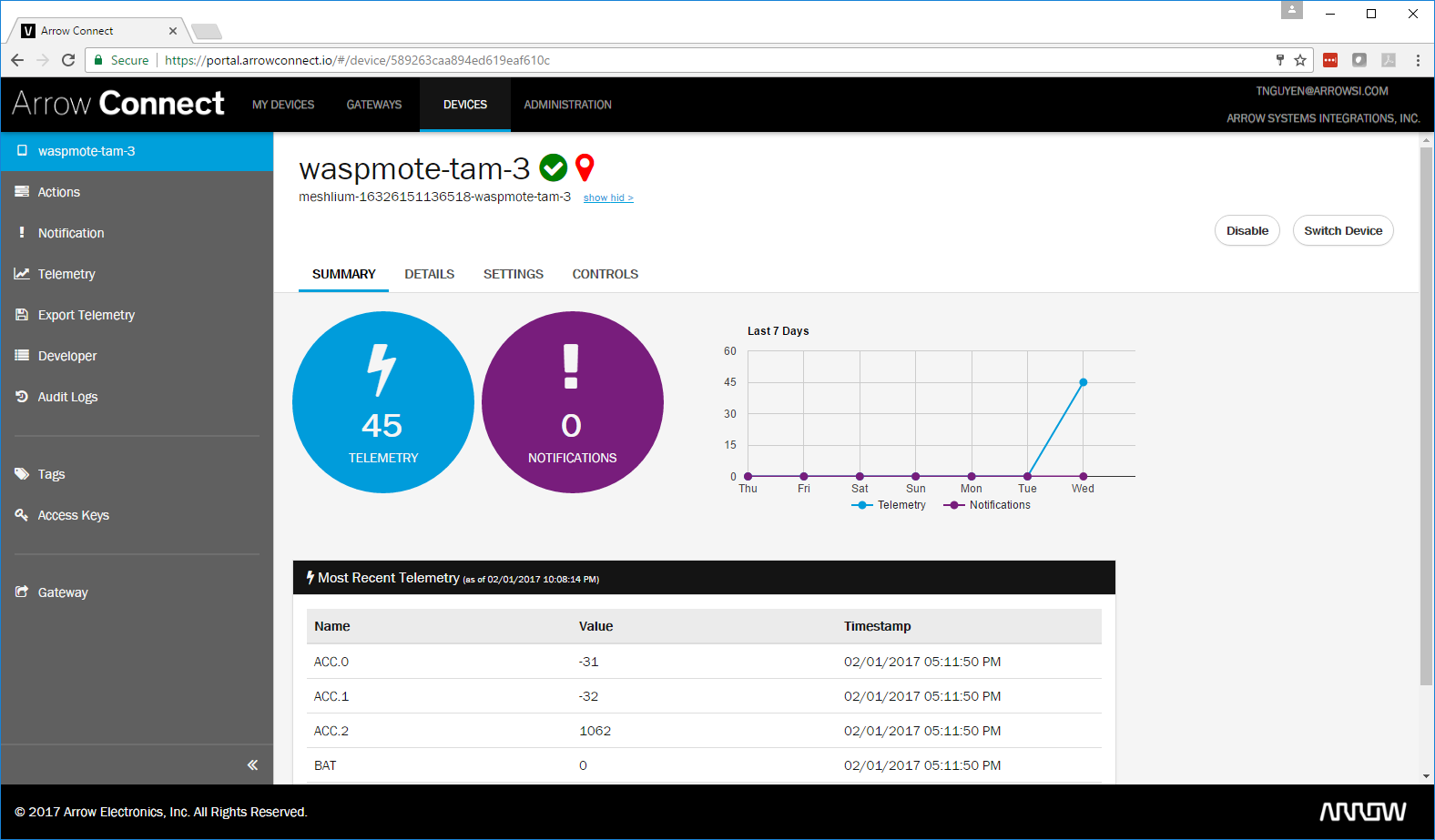Click the user email TNGUYEN@ARROWSI.COM
The height and width of the screenshot is (840, 1435).
(x=1322, y=91)
